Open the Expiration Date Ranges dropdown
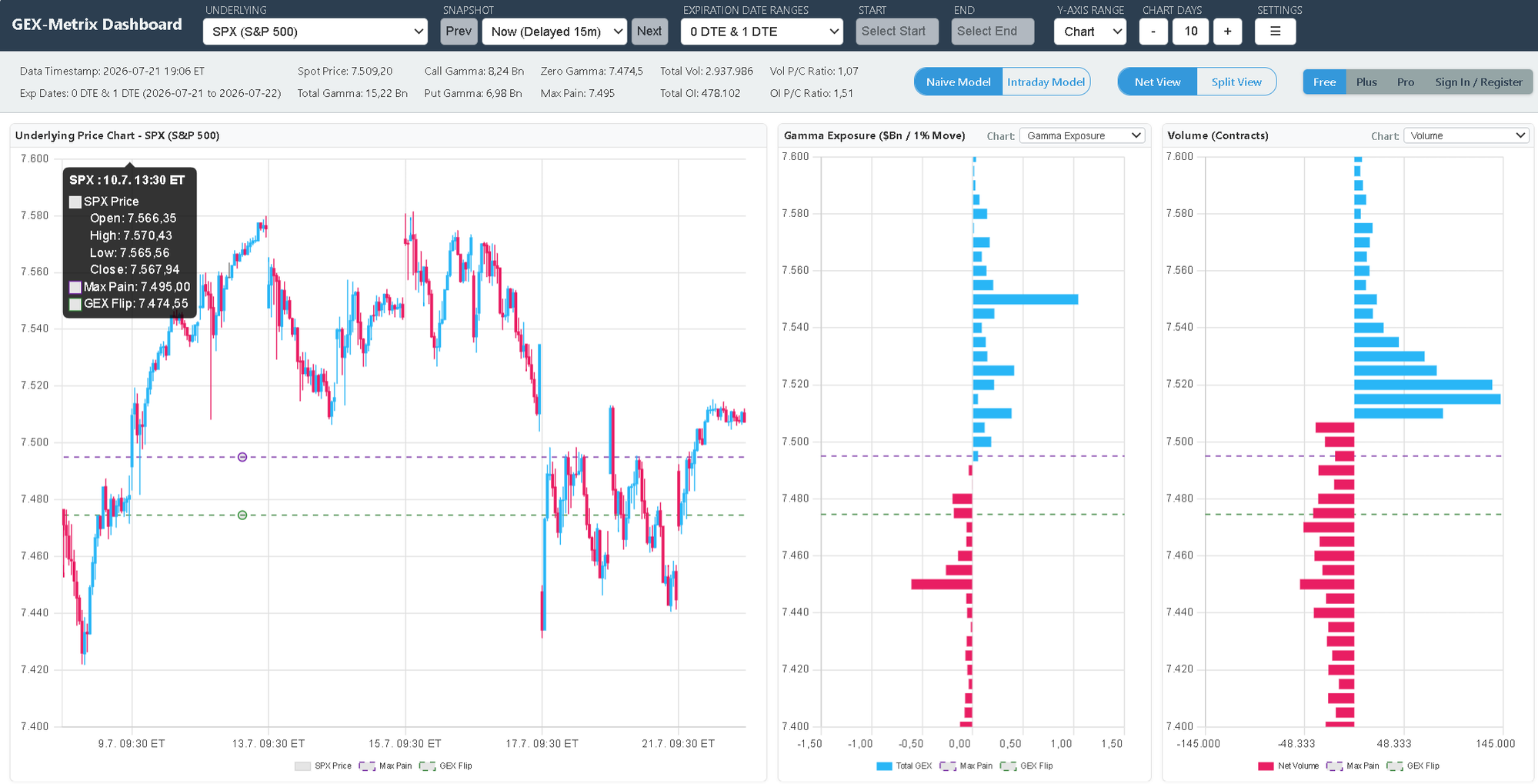Screen dimensions: 1538x784 point(762,32)
